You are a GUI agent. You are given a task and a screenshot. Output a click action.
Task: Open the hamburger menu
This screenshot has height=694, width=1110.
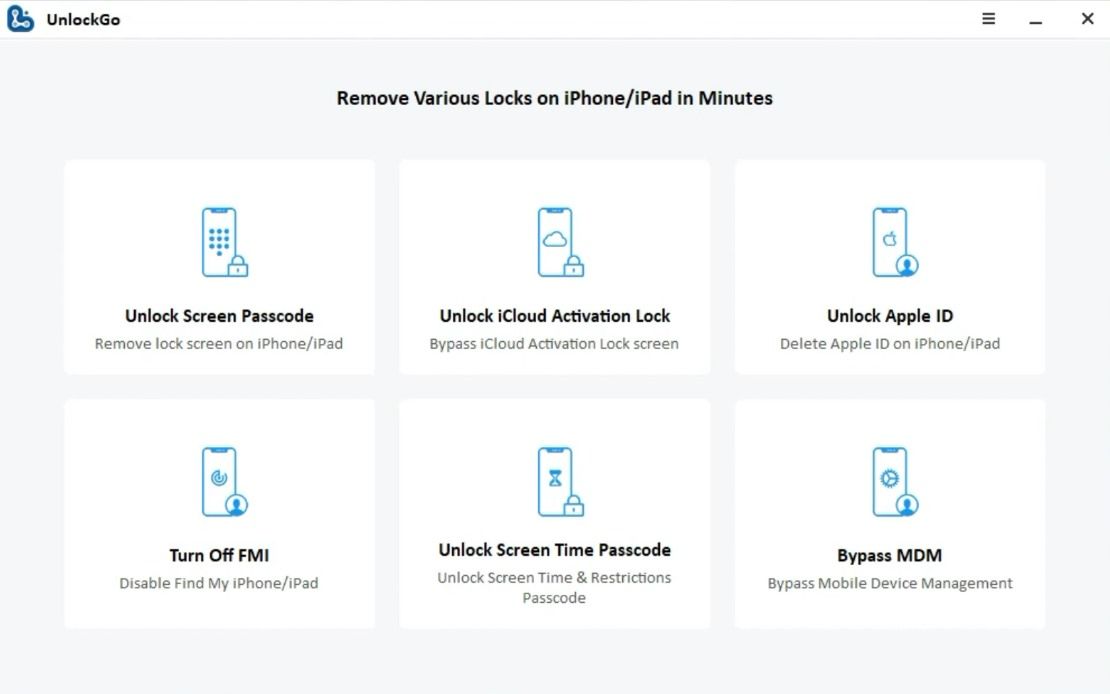[988, 19]
